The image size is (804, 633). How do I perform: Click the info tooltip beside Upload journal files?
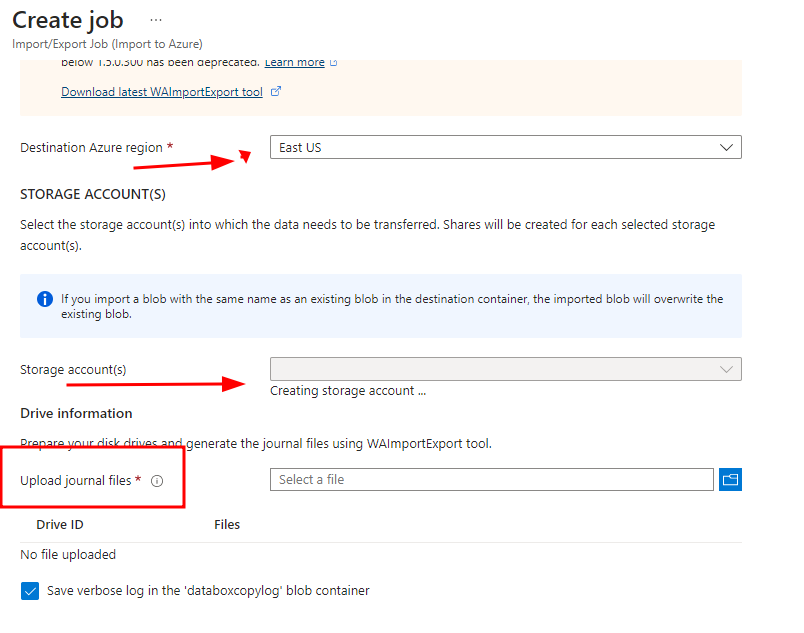click(x=156, y=481)
